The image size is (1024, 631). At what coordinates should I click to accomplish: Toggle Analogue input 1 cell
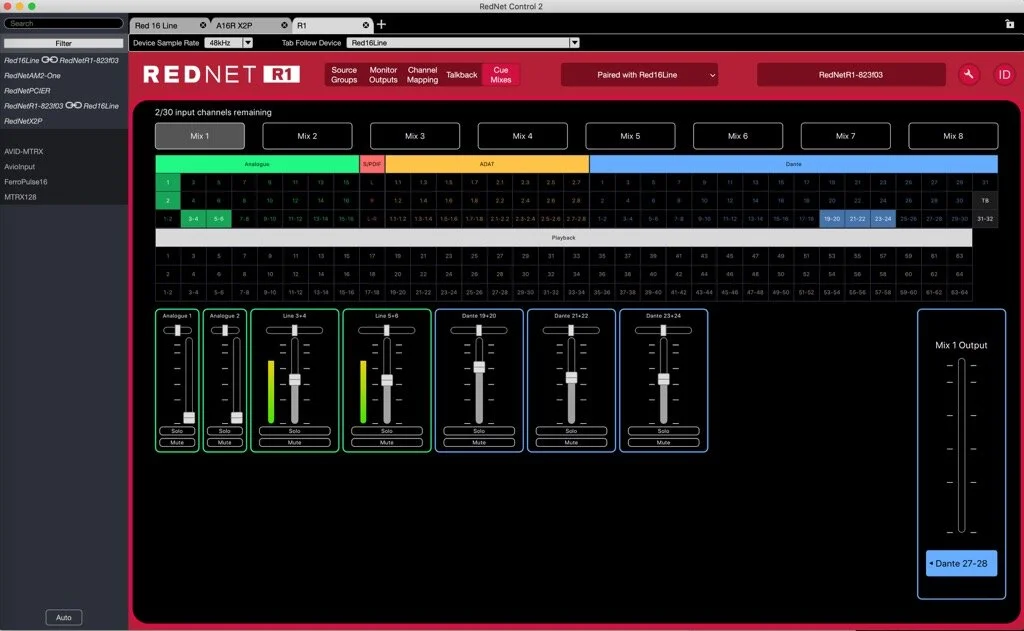(168, 182)
